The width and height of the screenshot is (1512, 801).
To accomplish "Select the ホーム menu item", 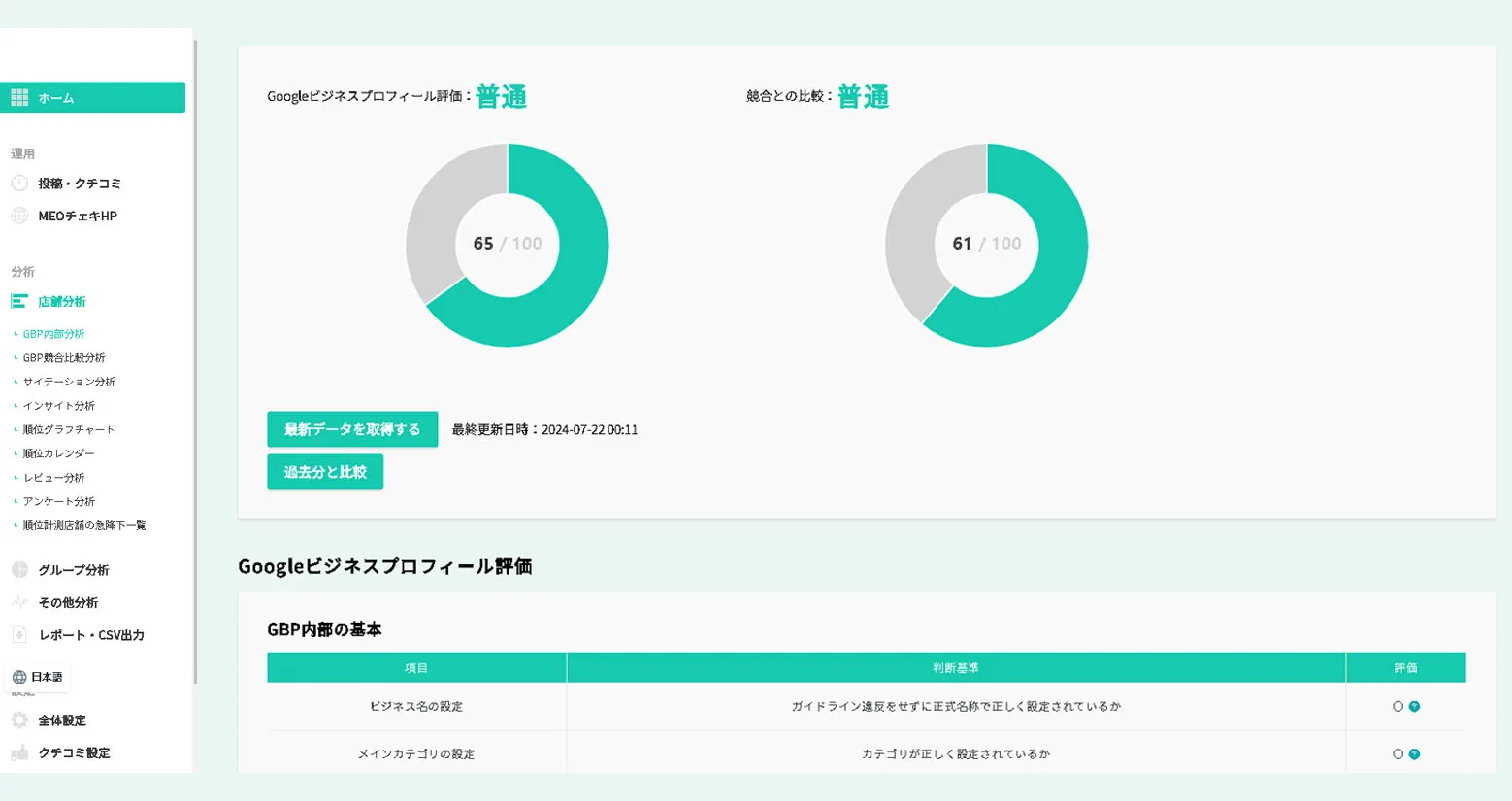I will click(x=92, y=98).
